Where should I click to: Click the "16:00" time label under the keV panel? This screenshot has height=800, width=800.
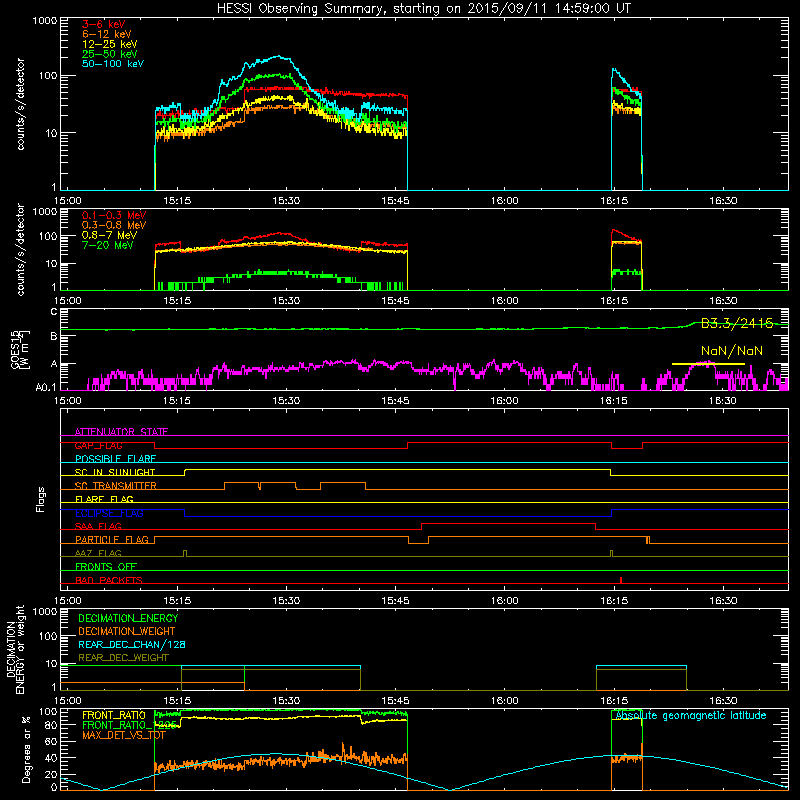pos(505,201)
